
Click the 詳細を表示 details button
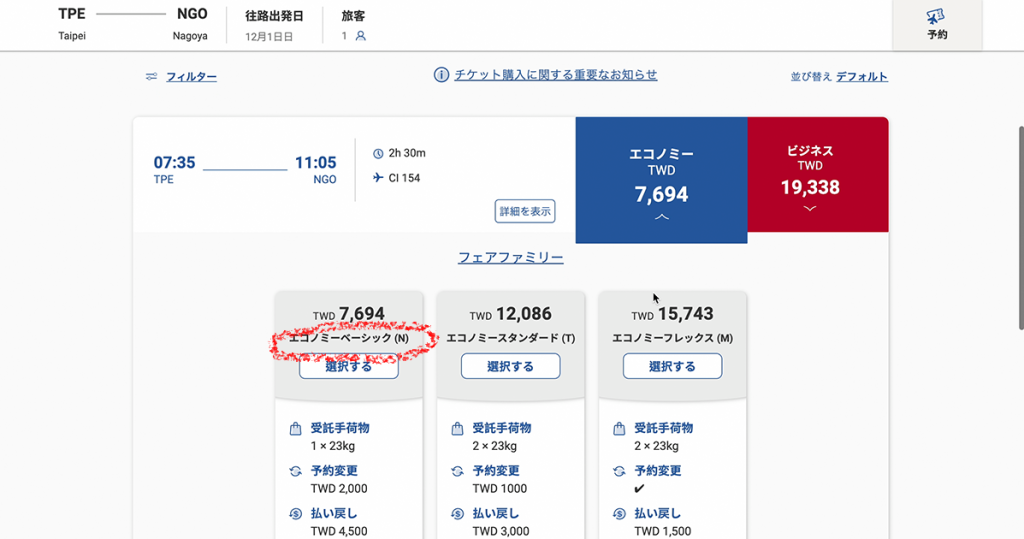point(525,211)
